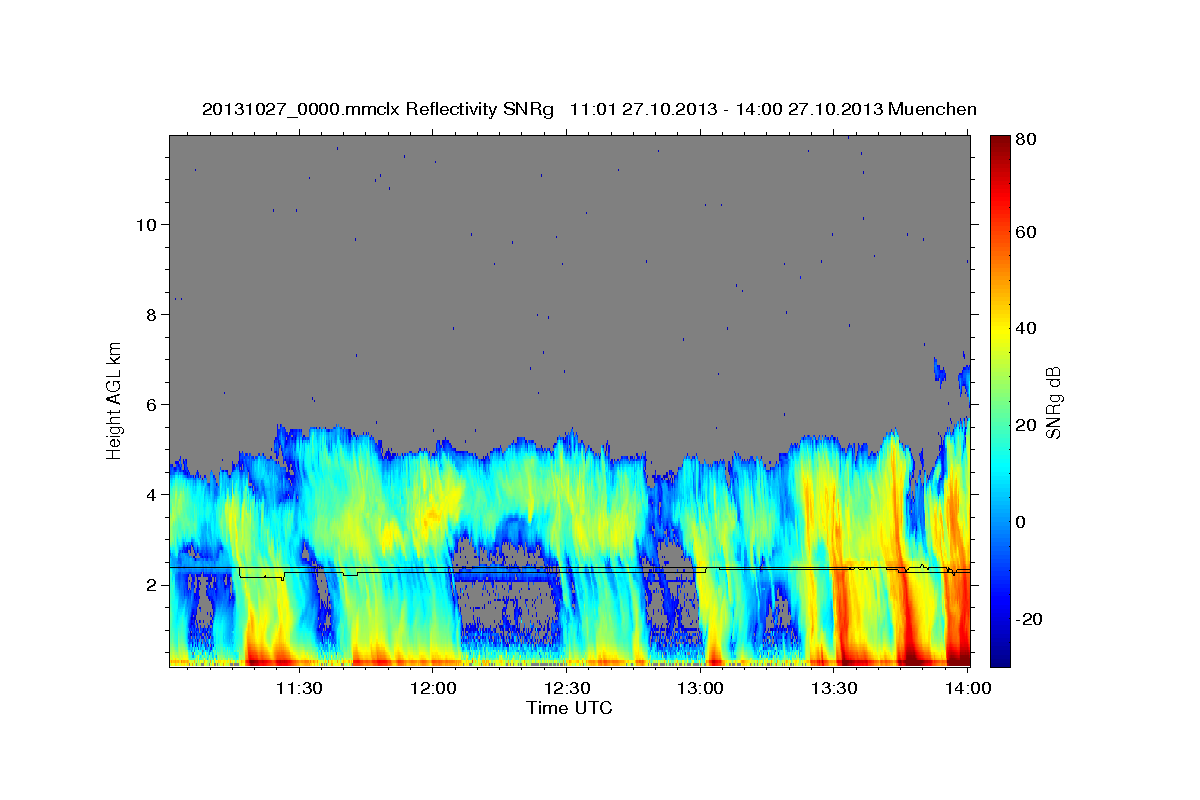Select the '14:00' time axis label
Screen dimensions: 1200x800
pos(968,688)
